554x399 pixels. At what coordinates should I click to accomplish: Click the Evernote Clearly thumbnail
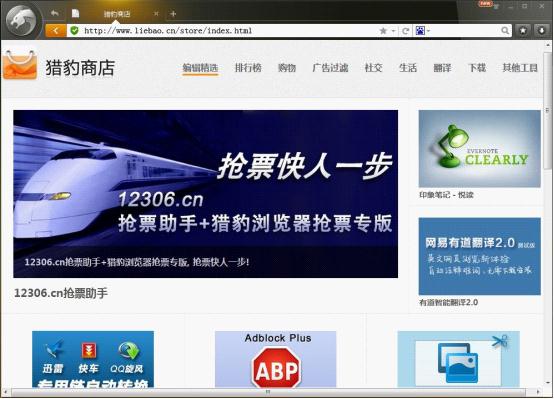(479, 148)
